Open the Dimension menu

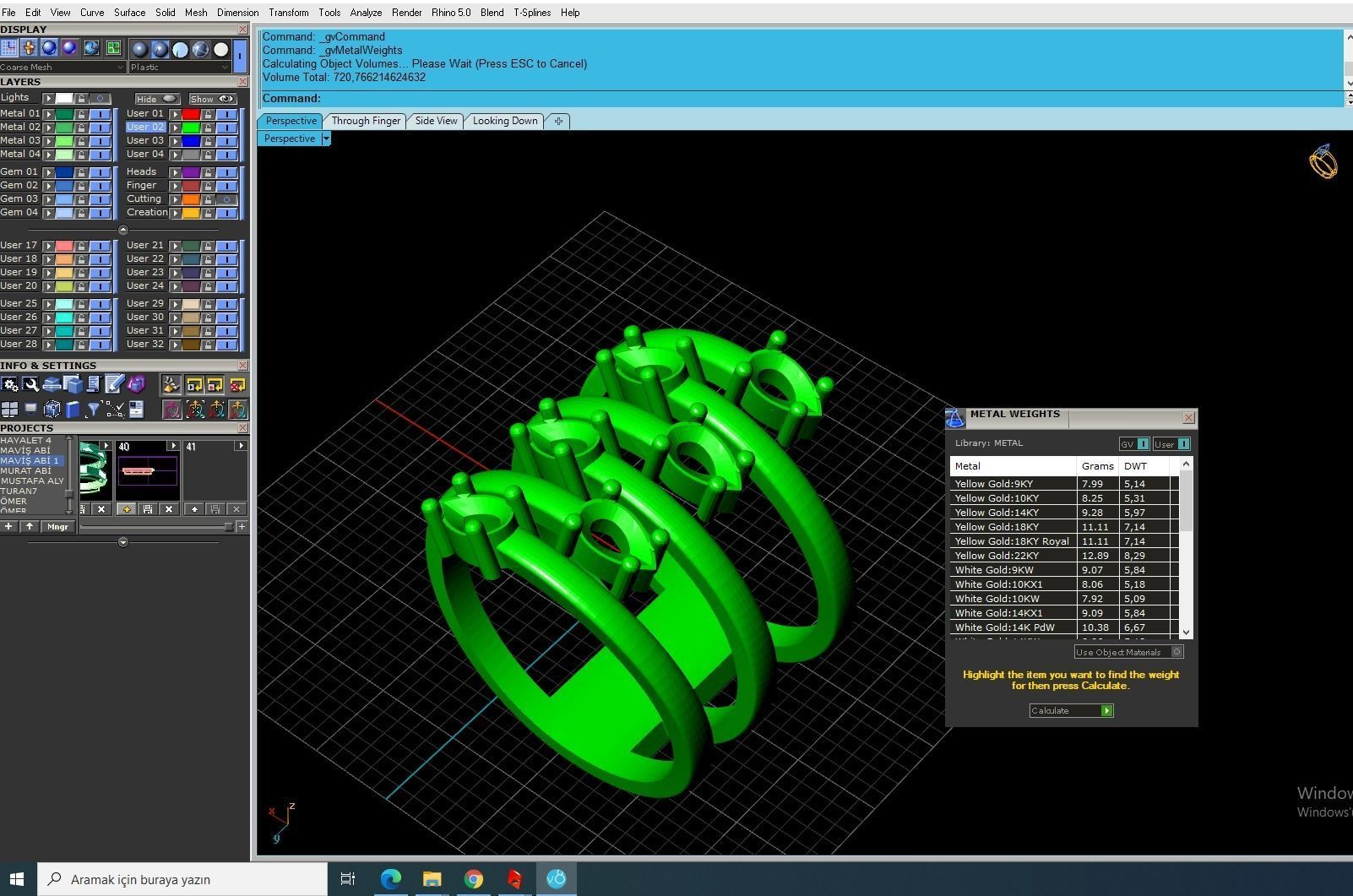237,13
